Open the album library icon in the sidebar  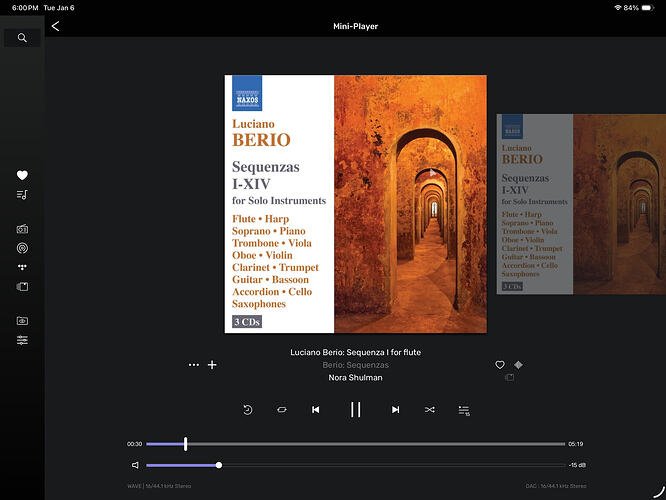click(x=22, y=287)
